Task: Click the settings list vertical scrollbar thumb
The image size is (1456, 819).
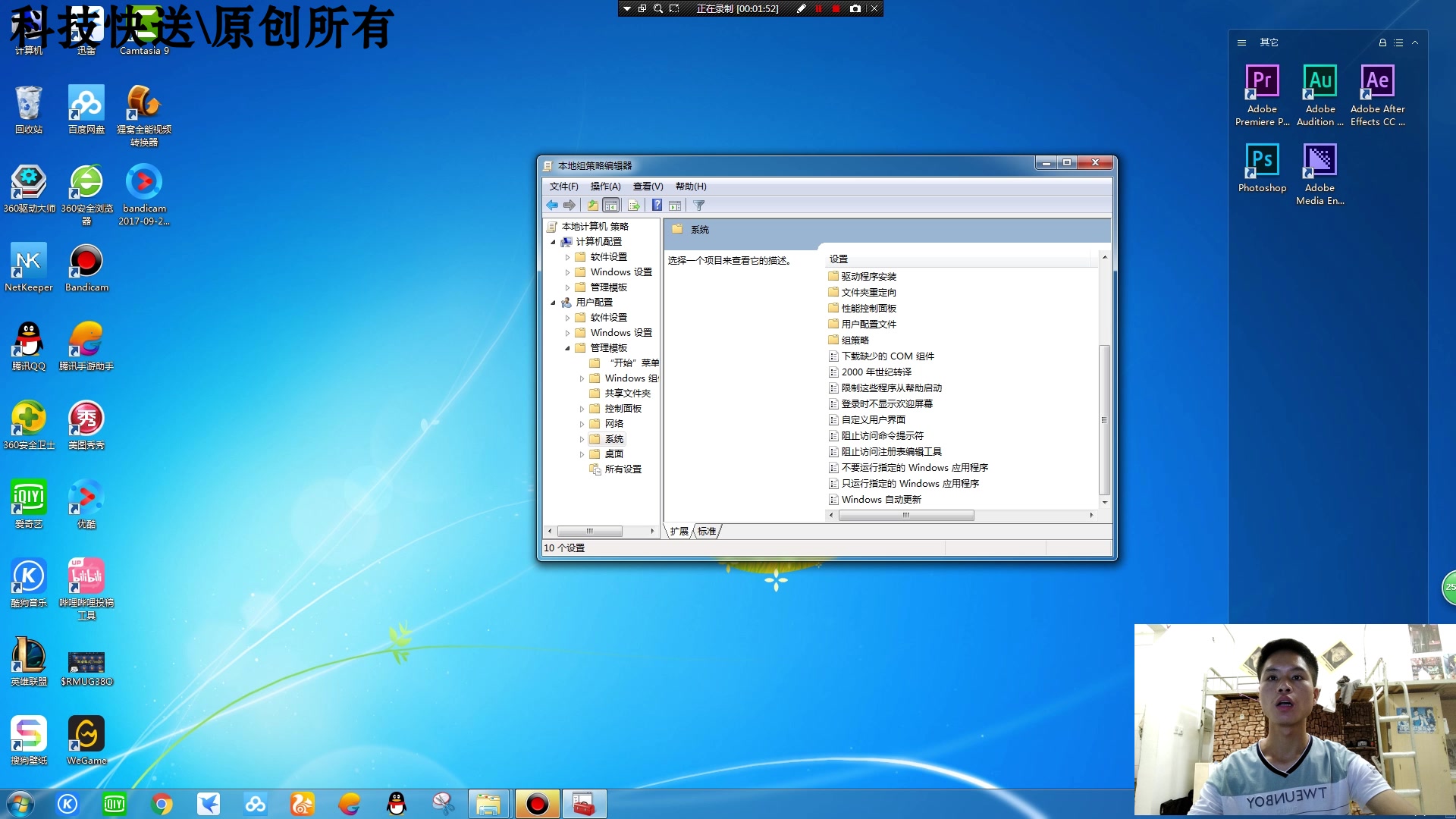Action: pyautogui.click(x=1104, y=419)
